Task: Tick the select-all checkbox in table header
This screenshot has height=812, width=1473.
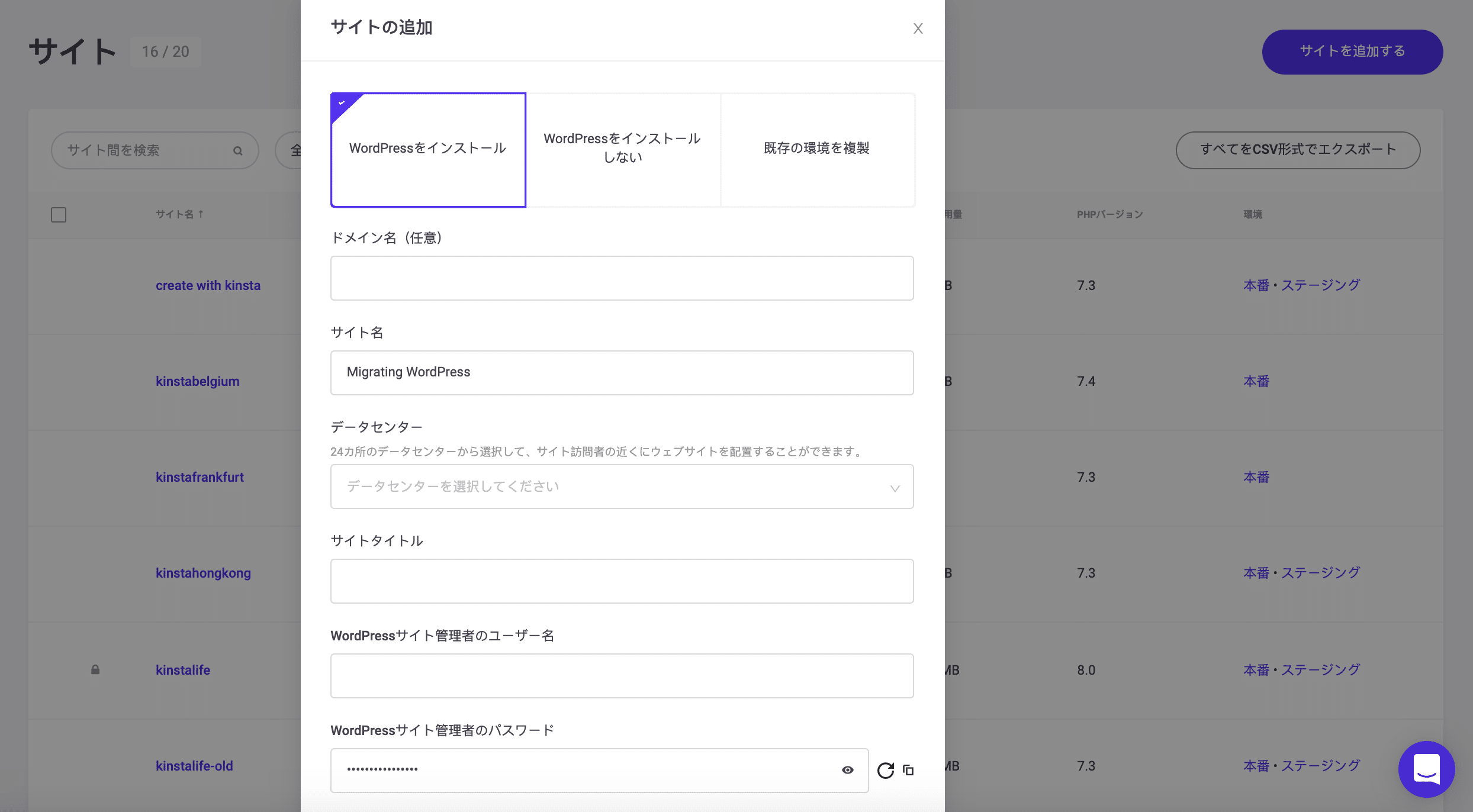Action: click(59, 214)
